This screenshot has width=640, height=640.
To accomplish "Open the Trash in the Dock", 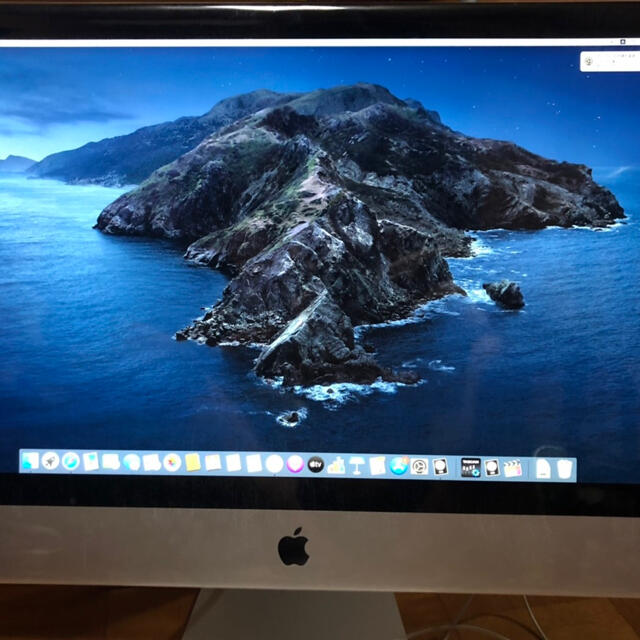I will click(x=564, y=469).
